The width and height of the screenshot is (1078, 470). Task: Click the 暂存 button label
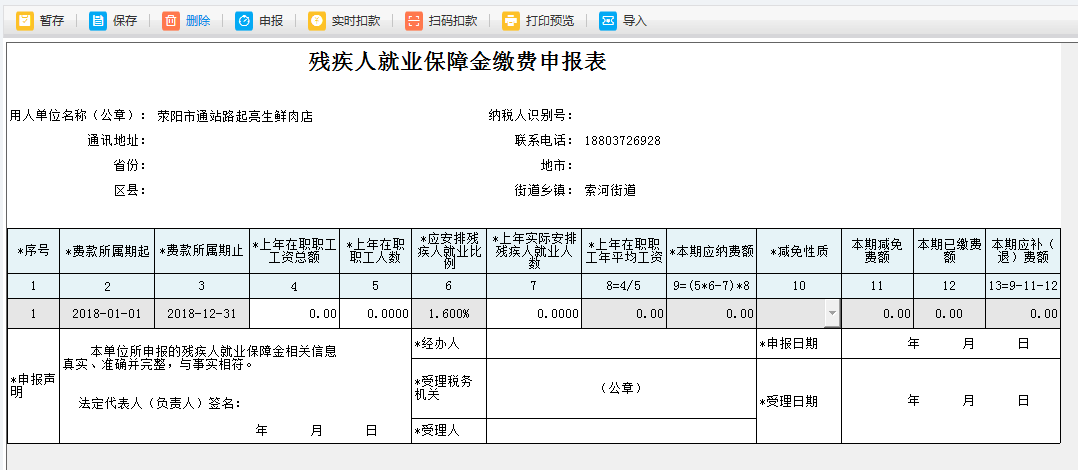pyautogui.click(x=52, y=21)
